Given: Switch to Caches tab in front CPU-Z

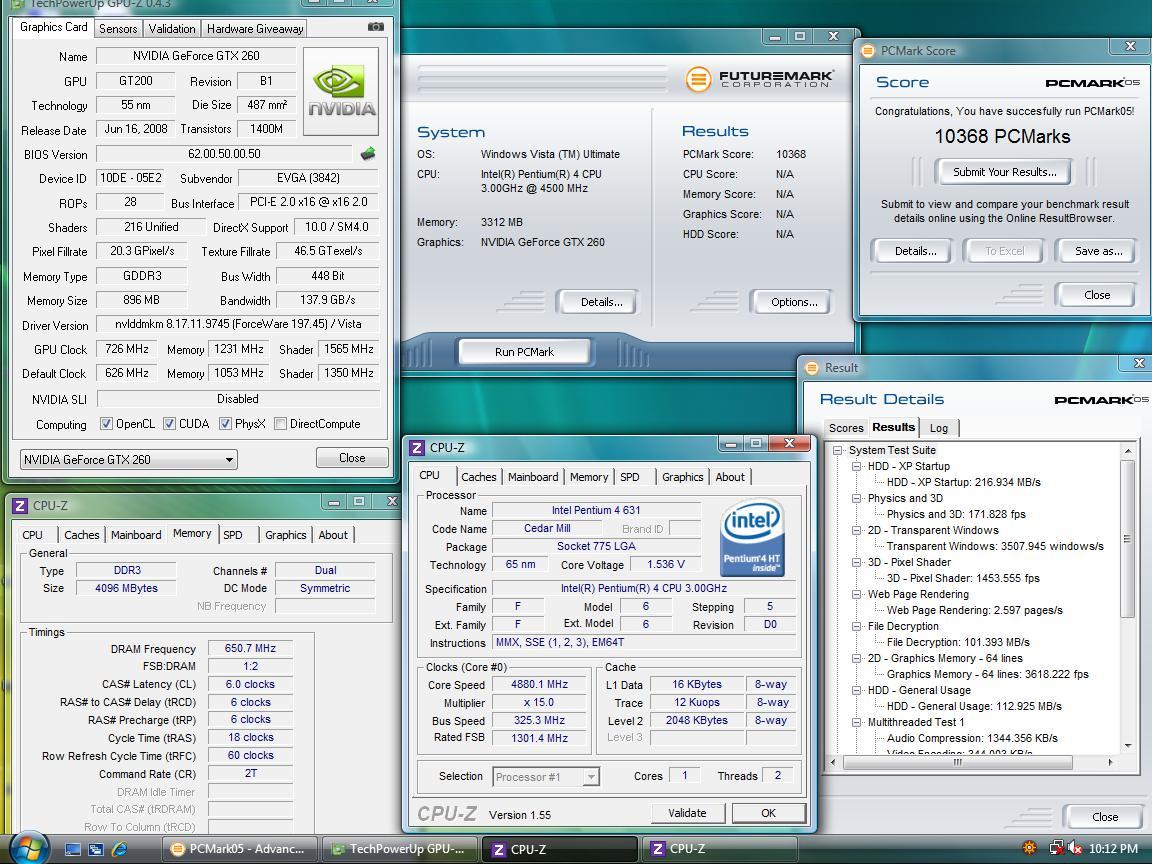Looking at the screenshot, I should point(478,477).
